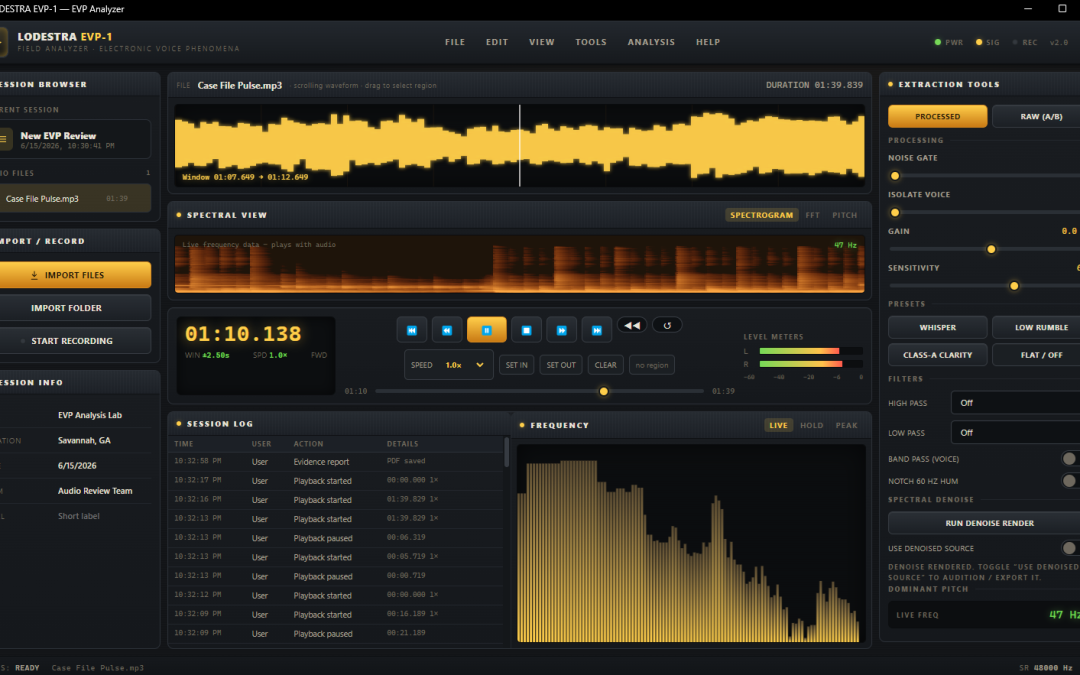
Task: Click the Noise Gate slider handle
Action: [x=895, y=176]
